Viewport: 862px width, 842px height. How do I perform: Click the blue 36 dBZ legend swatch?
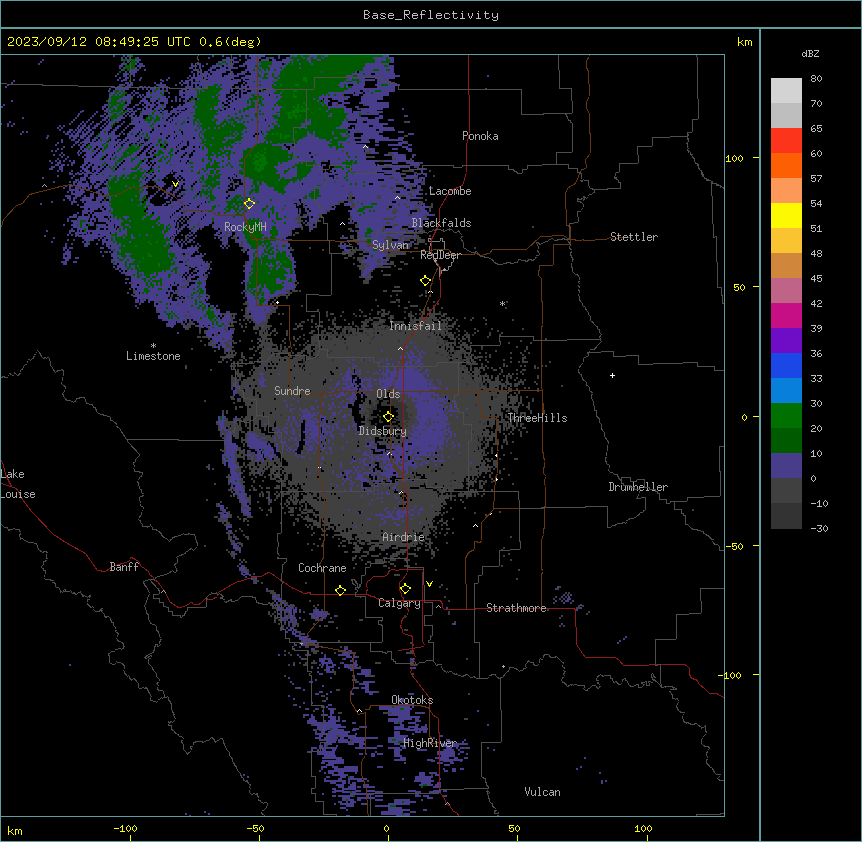pos(786,365)
